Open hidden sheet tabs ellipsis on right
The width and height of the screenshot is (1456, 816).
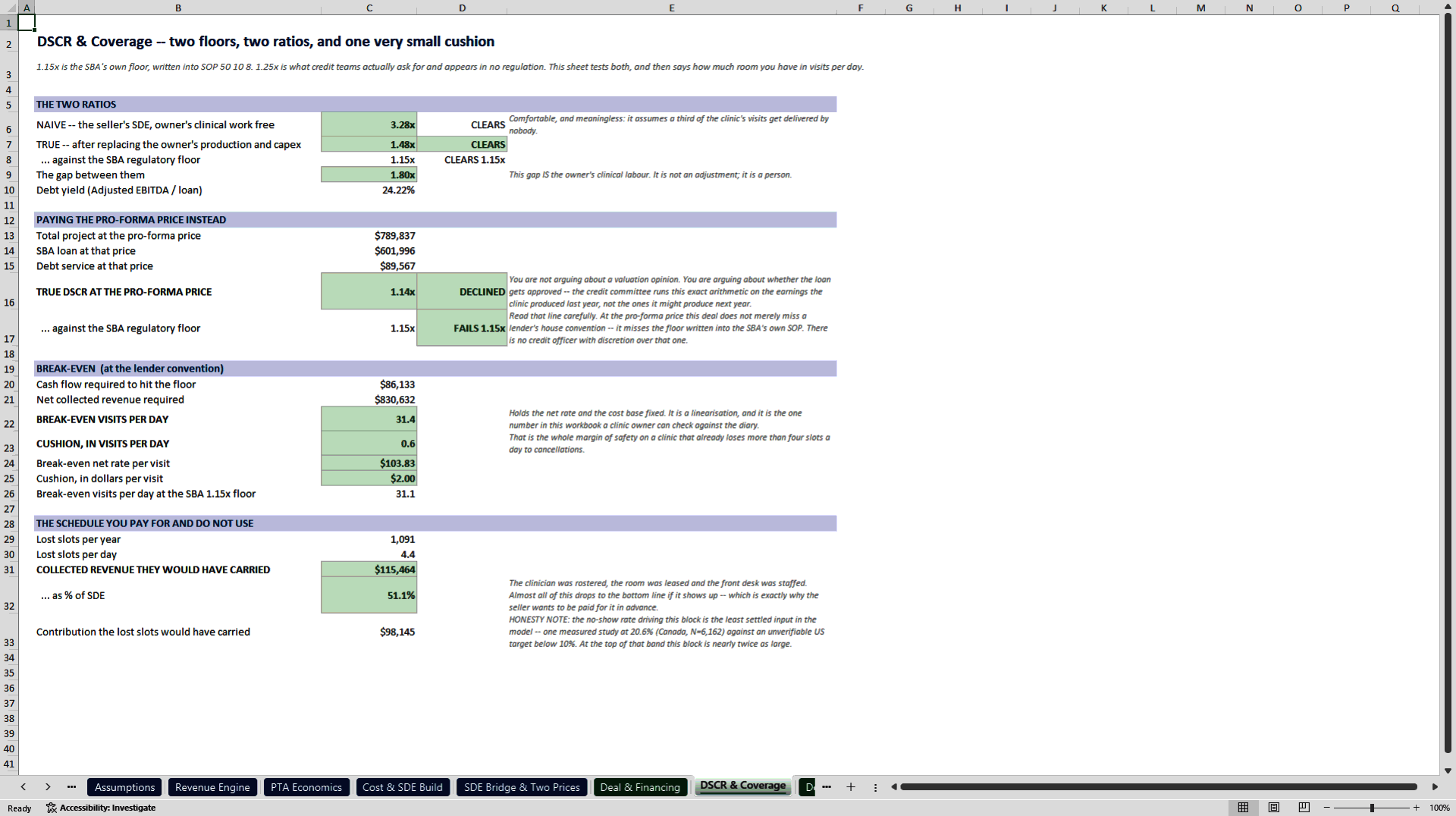click(x=827, y=787)
